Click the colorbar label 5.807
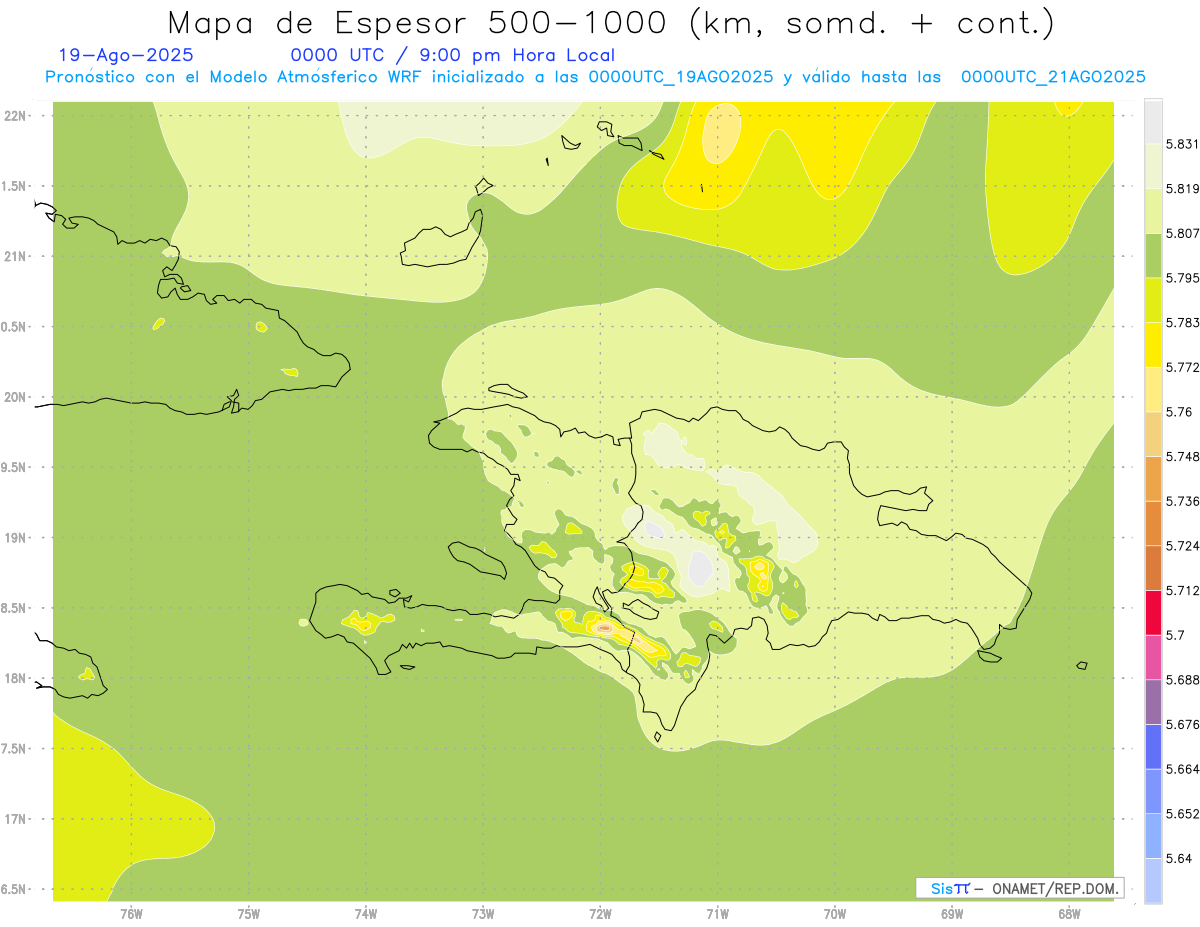The width and height of the screenshot is (1200, 927). click(x=1183, y=233)
